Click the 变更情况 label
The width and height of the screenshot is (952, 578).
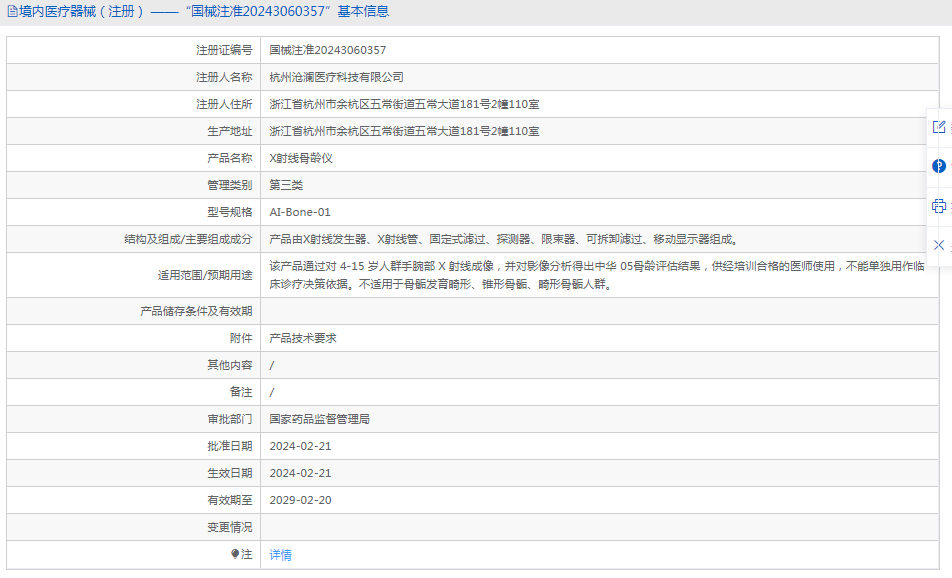(230, 527)
